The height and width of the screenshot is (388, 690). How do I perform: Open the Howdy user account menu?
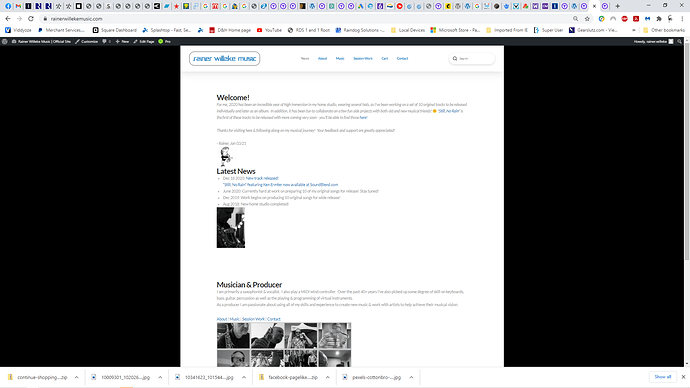coord(653,41)
